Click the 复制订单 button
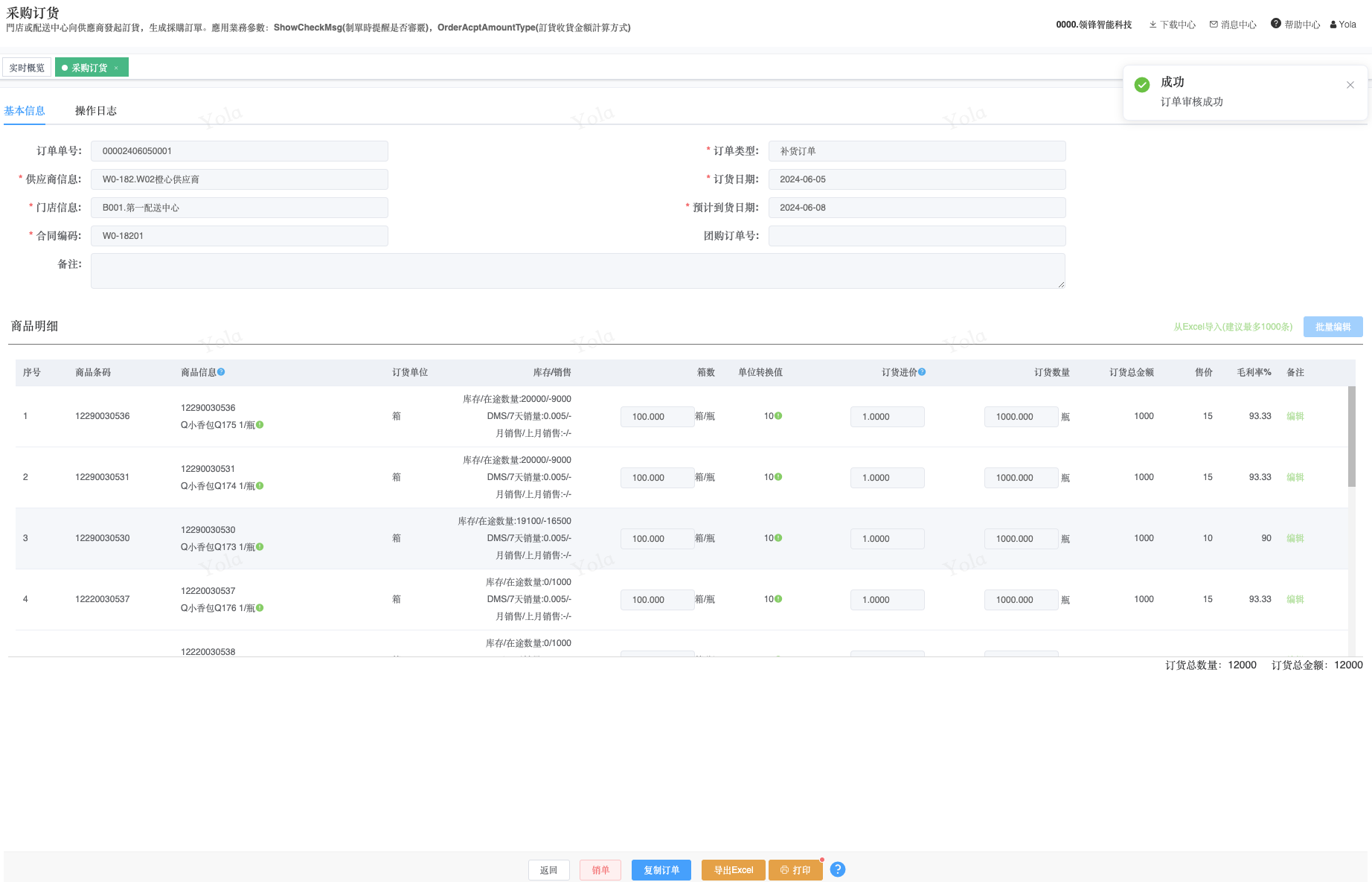 (x=661, y=870)
